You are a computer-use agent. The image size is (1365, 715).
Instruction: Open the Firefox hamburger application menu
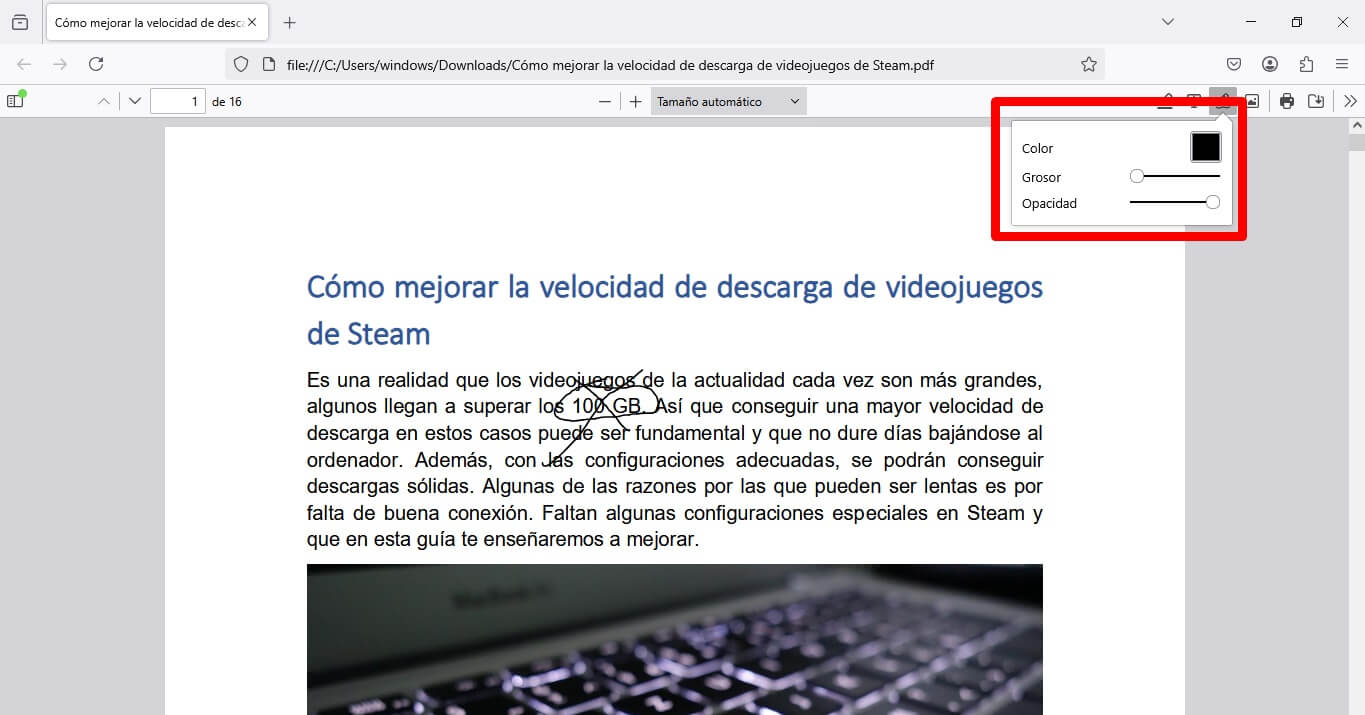[1342, 64]
